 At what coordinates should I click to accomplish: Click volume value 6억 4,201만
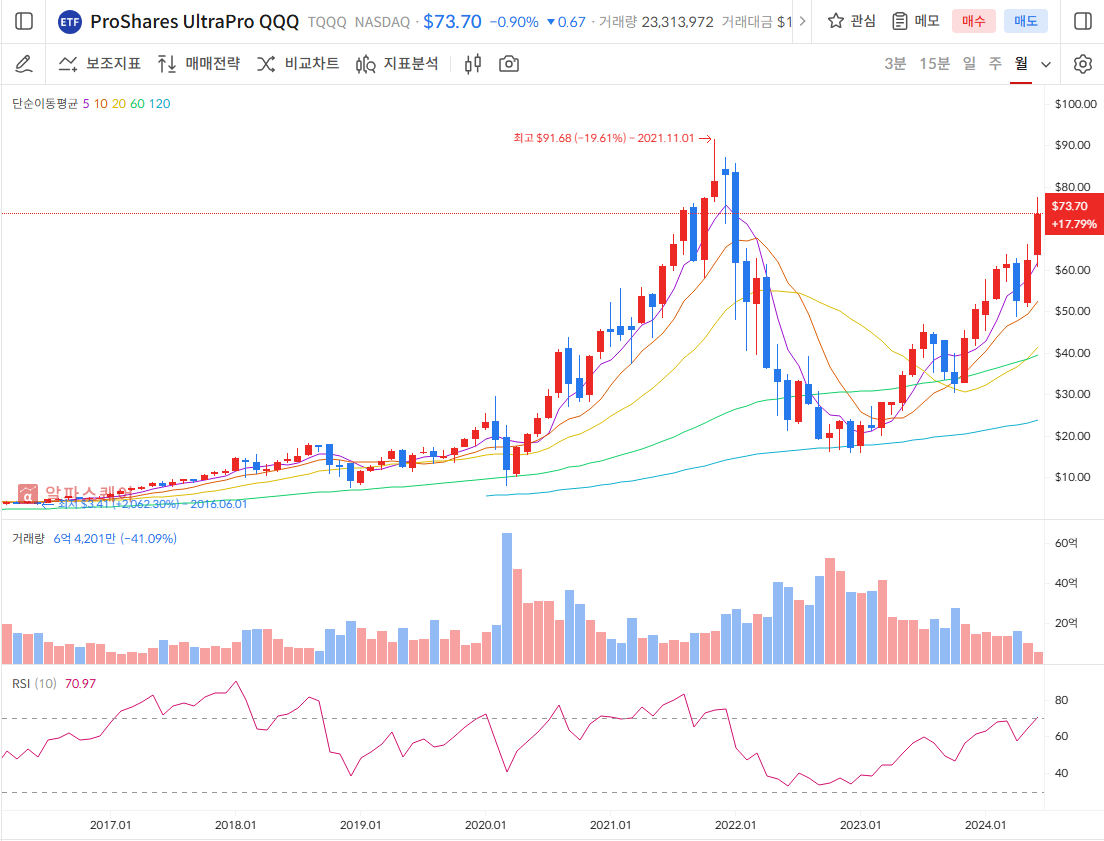tap(84, 538)
